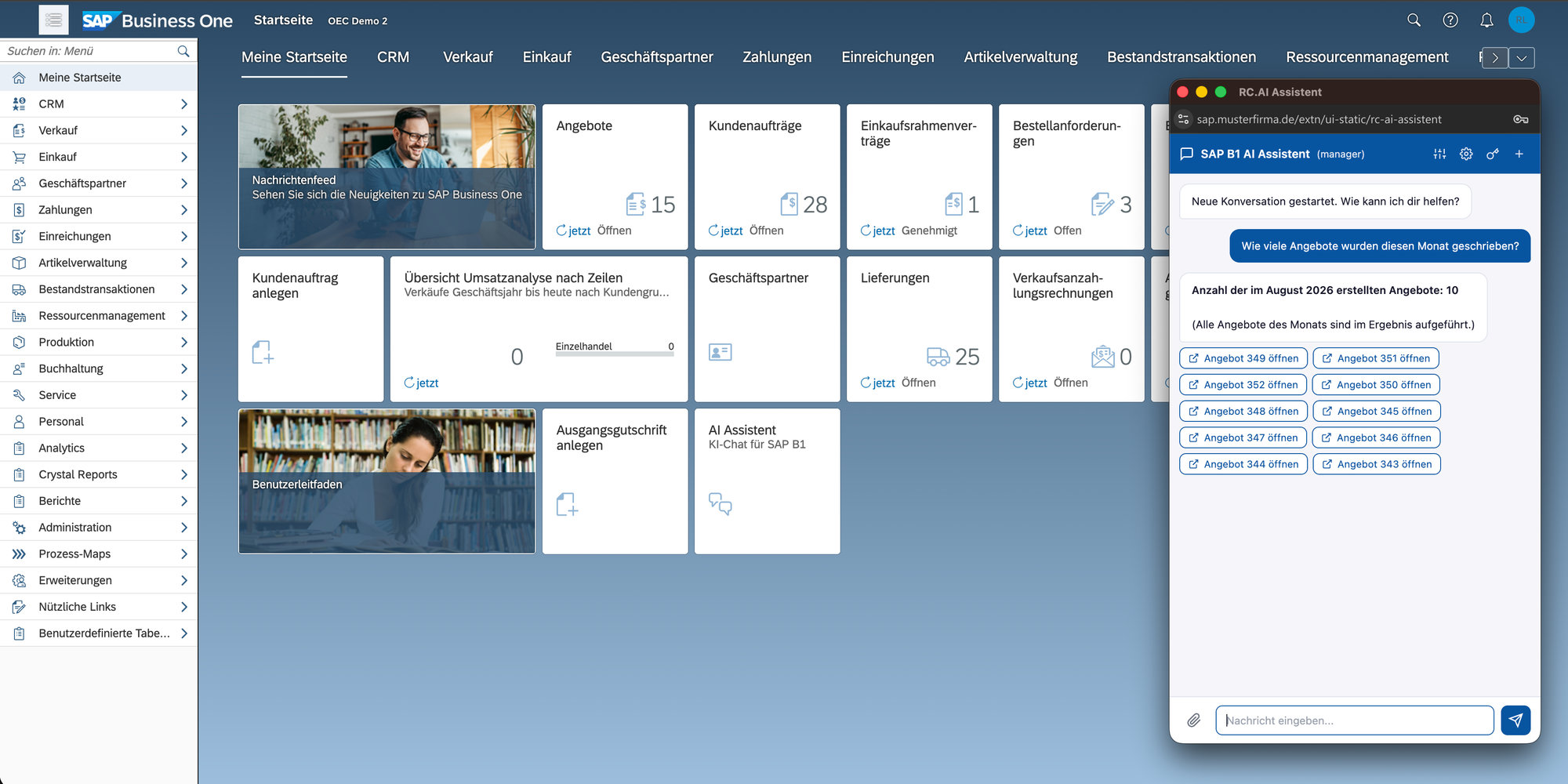Click document-plus icon on Ausgangsgutschrift anlegen tile
The height and width of the screenshot is (784, 1568).
(x=567, y=504)
